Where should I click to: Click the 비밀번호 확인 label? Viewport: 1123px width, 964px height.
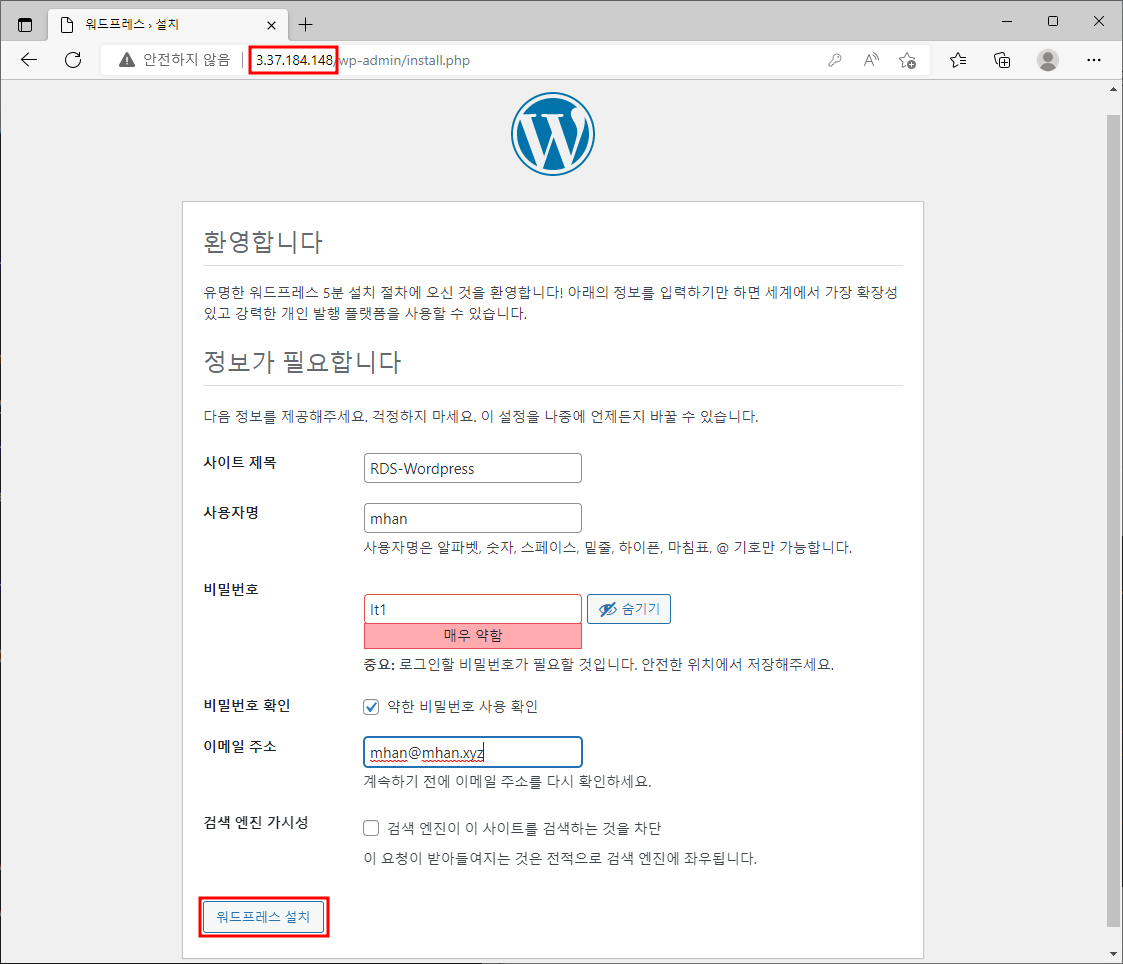pyautogui.click(x=247, y=705)
